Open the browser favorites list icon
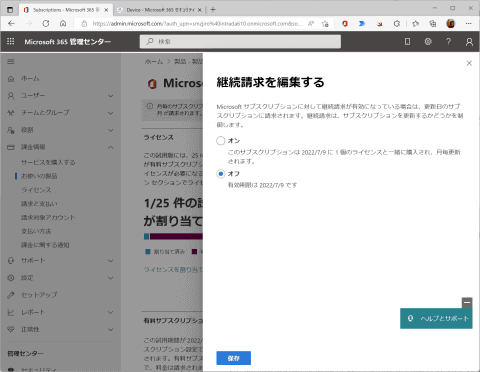 coord(415,23)
